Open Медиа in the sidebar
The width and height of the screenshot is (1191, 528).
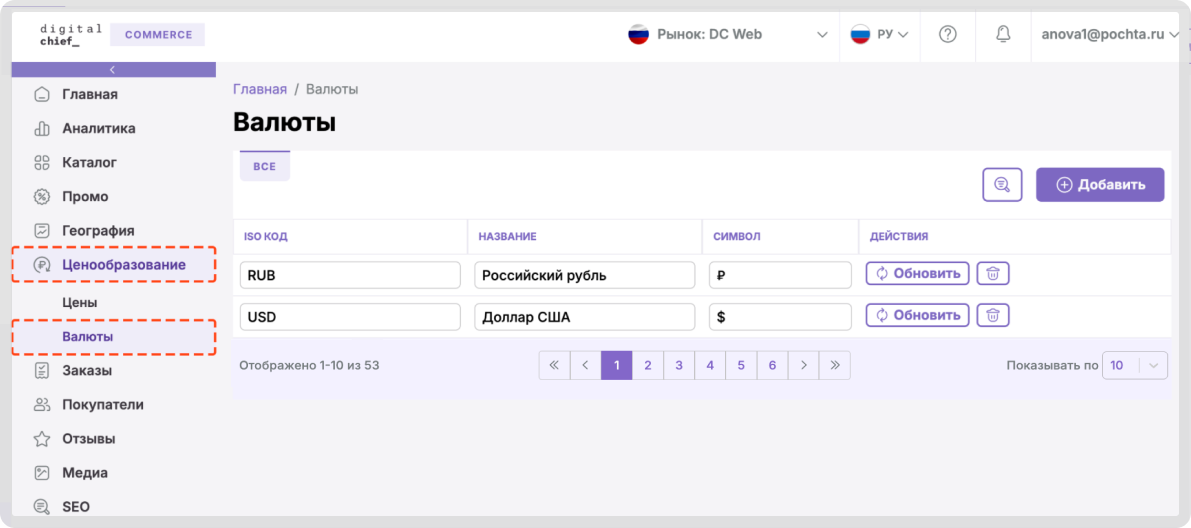click(x=85, y=473)
